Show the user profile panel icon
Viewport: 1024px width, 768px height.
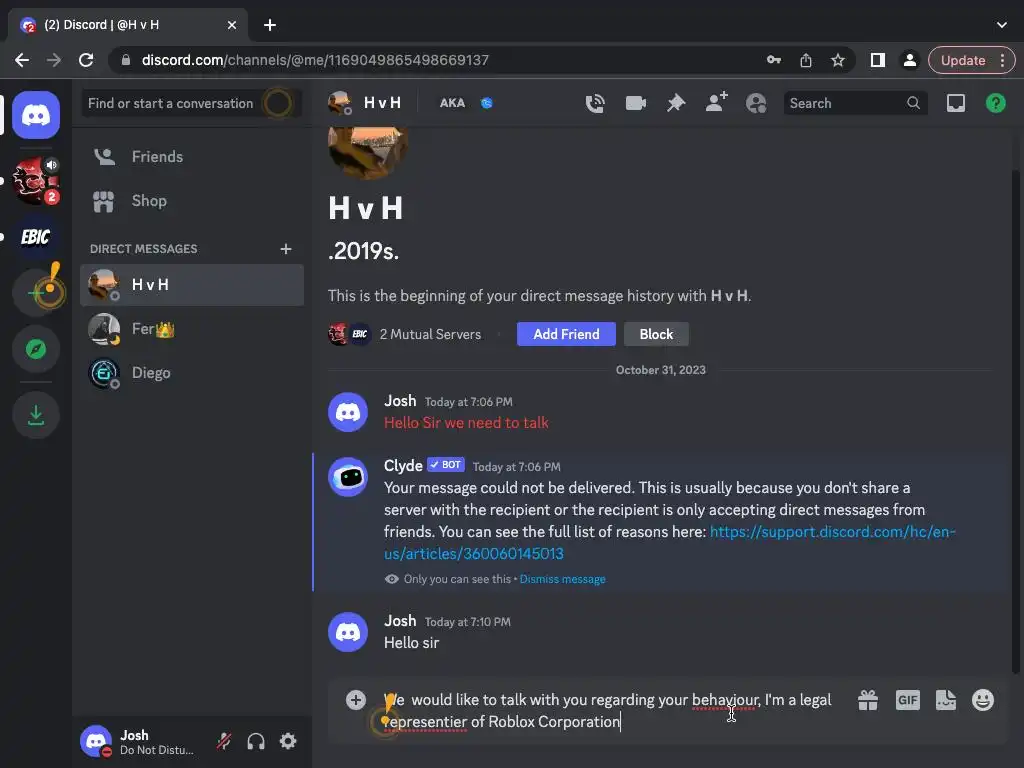click(x=756, y=103)
